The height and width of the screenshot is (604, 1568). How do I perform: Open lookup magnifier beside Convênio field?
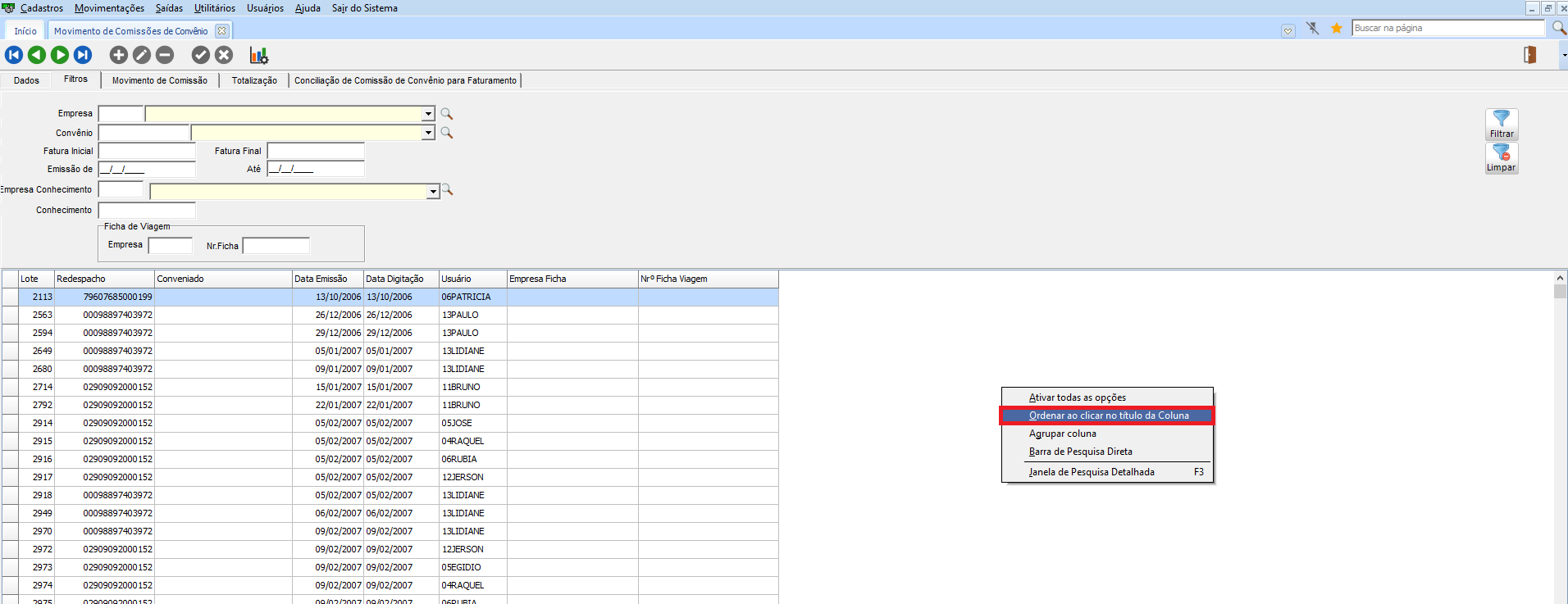(447, 133)
